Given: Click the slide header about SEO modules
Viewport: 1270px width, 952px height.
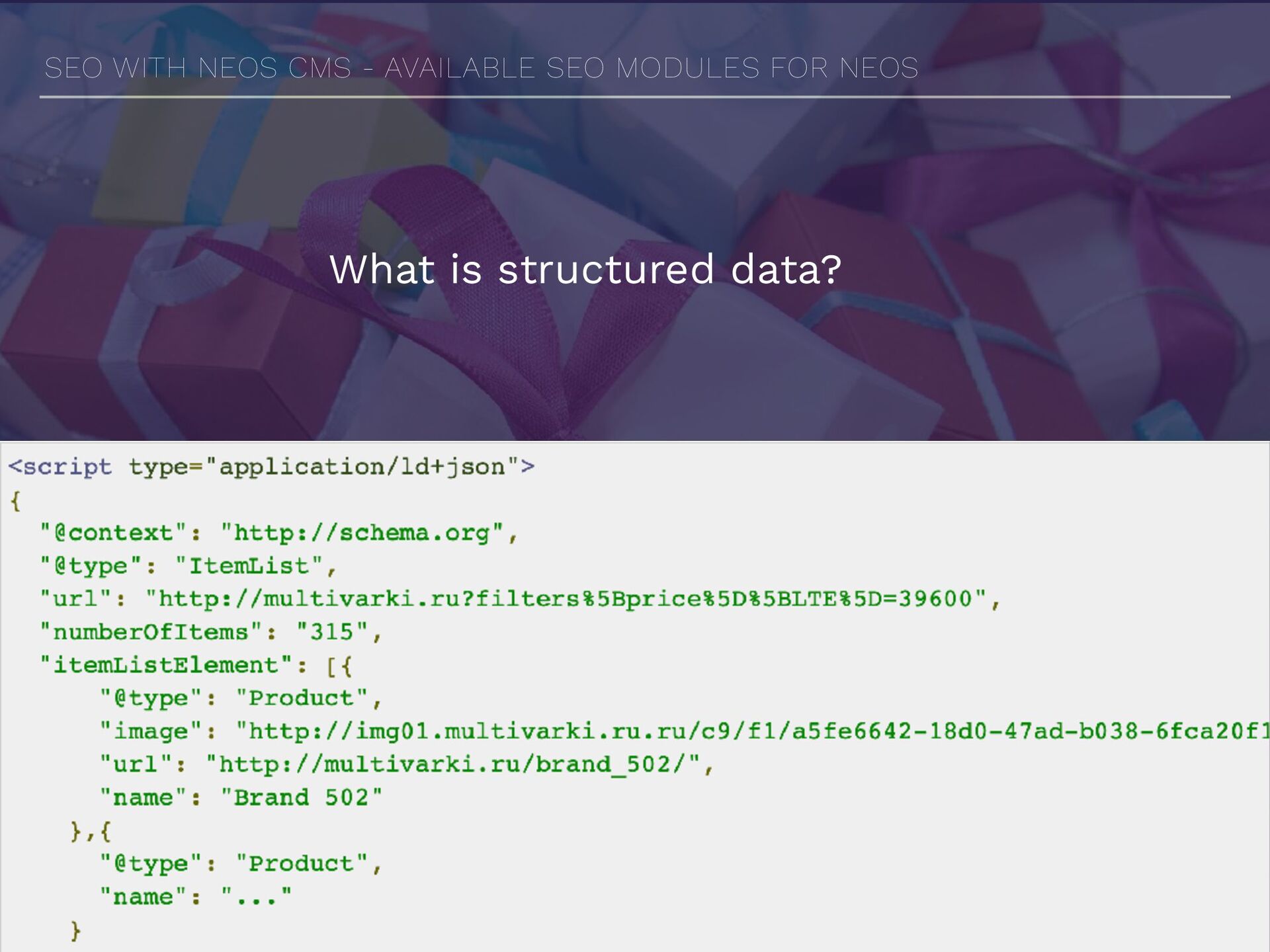Looking at the screenshot, I should click(x=481, y=68).
